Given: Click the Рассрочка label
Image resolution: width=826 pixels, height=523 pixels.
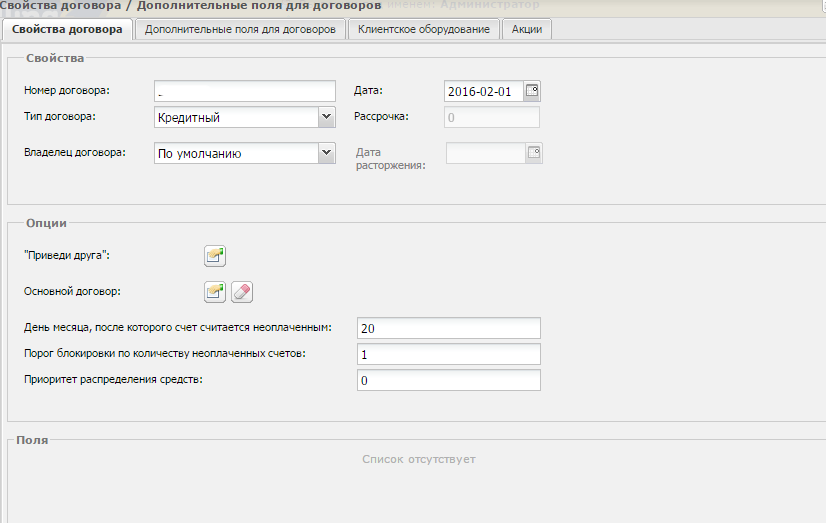Looking at the screenshot, I should (x=381, y=116).
